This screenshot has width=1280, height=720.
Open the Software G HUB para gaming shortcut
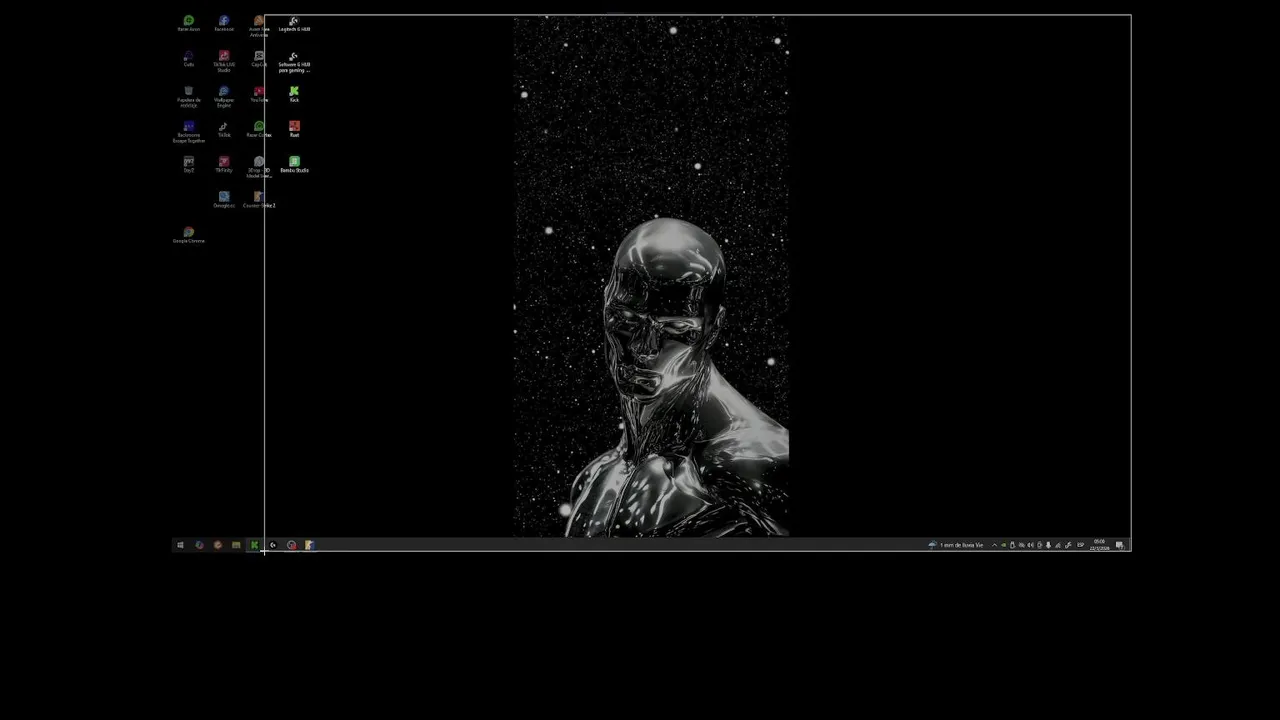tap(294, 61)
